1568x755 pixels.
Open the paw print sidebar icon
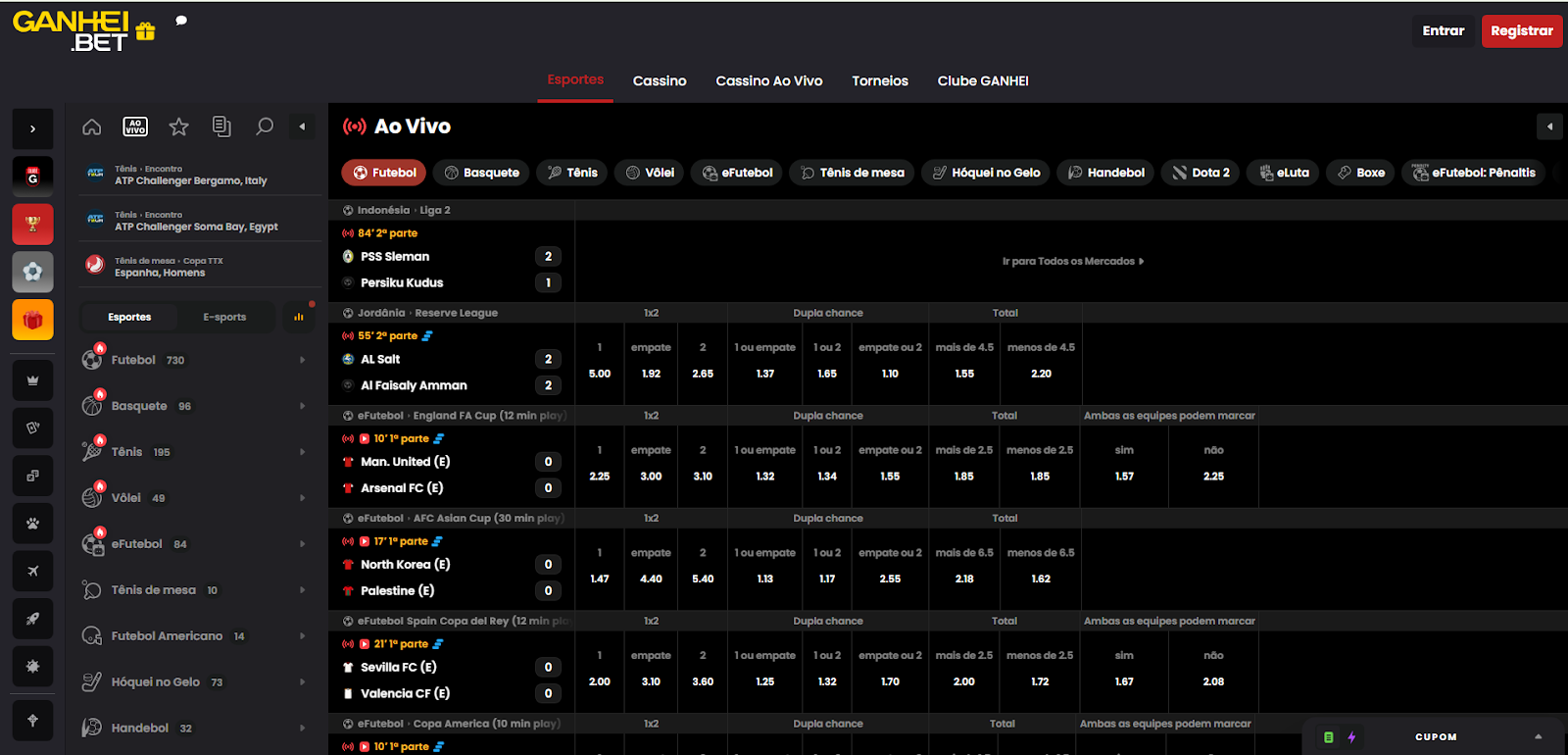coord(32,524)
